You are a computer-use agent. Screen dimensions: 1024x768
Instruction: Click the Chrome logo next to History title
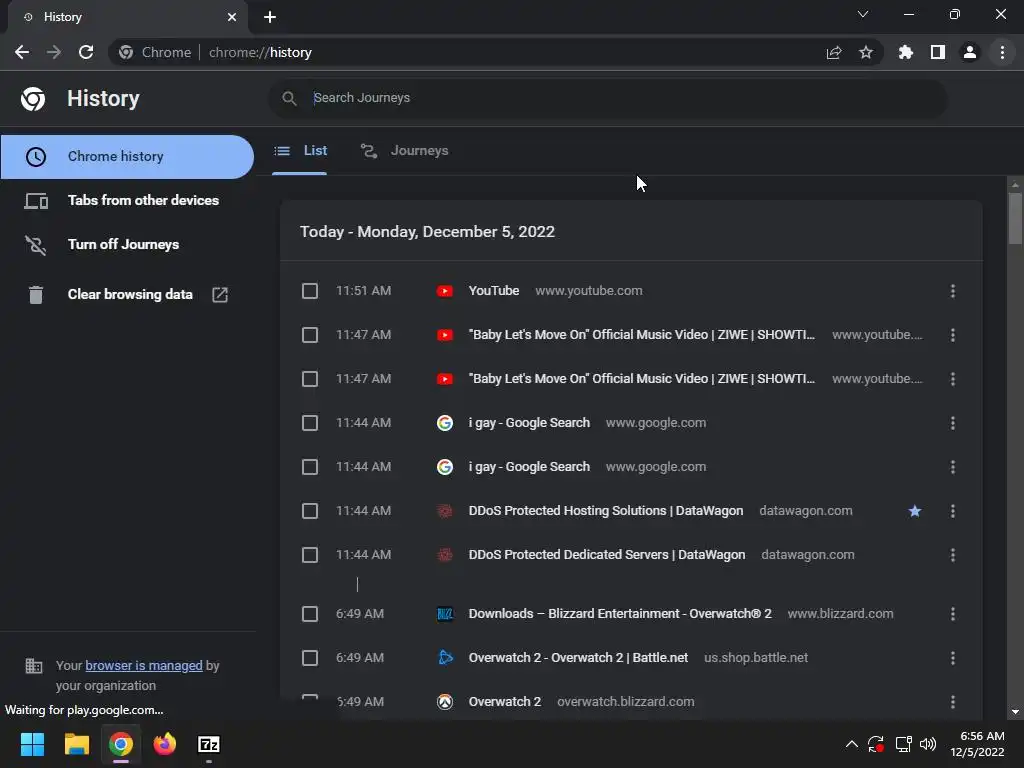tap(33, 99)
